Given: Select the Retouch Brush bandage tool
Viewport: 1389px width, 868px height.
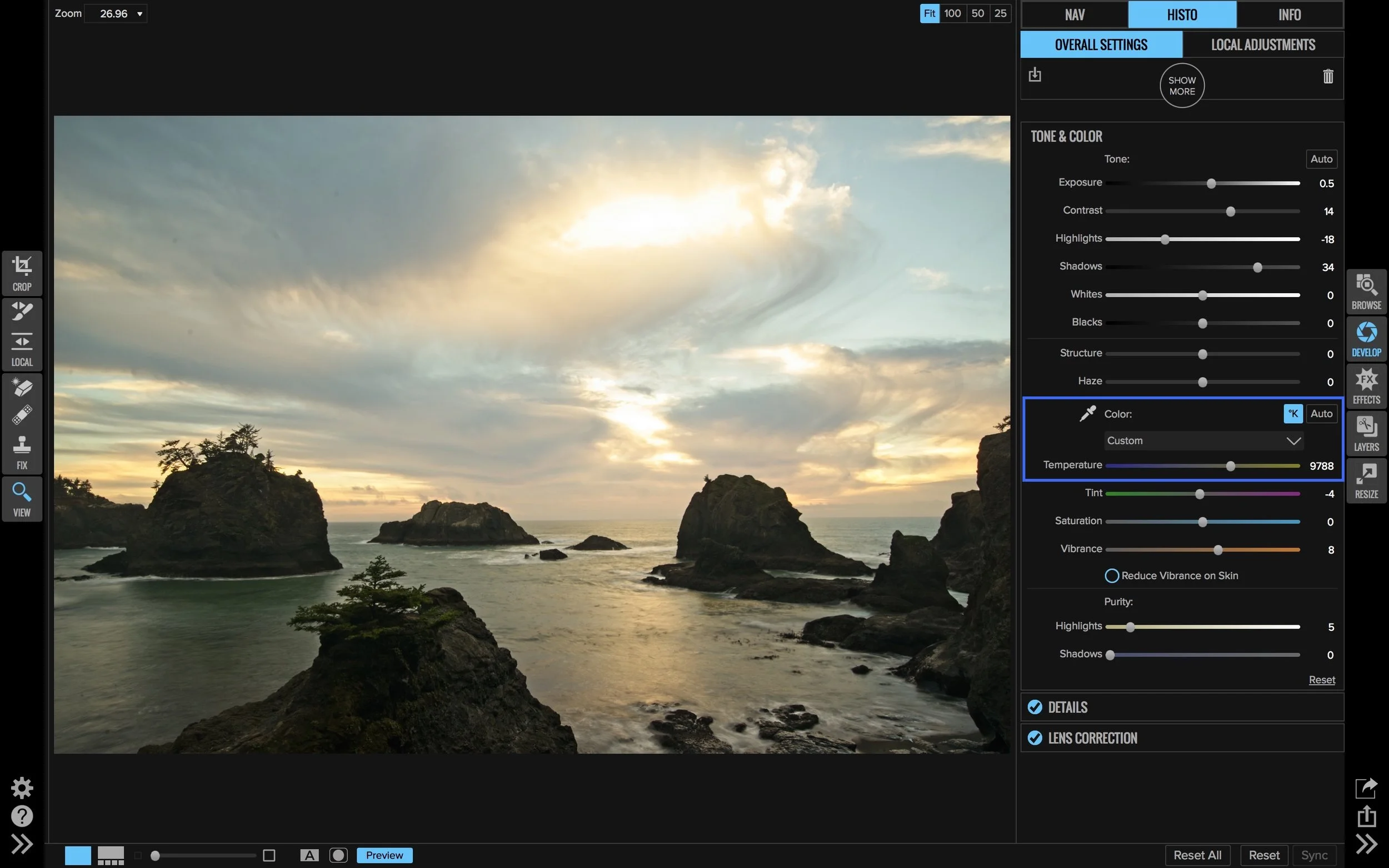Looking at the screenshot, I should pyautogui.click(x=22, y=414).
